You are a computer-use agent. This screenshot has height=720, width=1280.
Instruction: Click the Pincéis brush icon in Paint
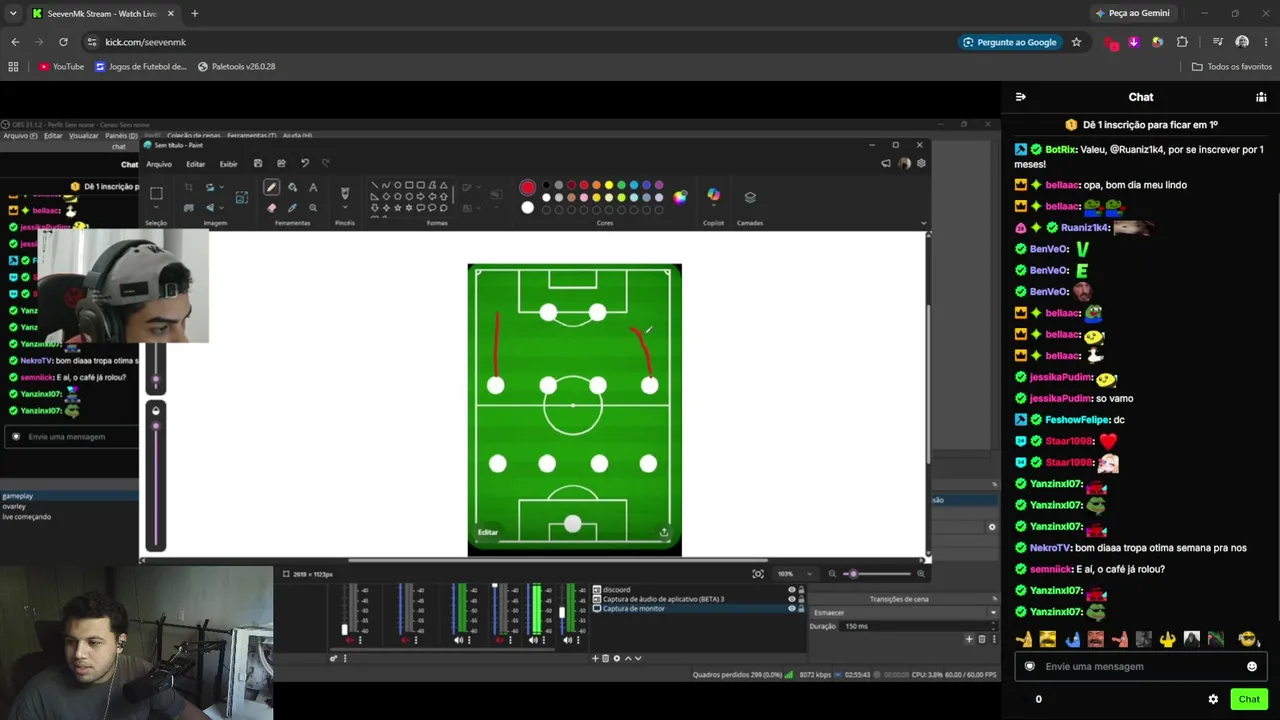[x=345, y=193]
